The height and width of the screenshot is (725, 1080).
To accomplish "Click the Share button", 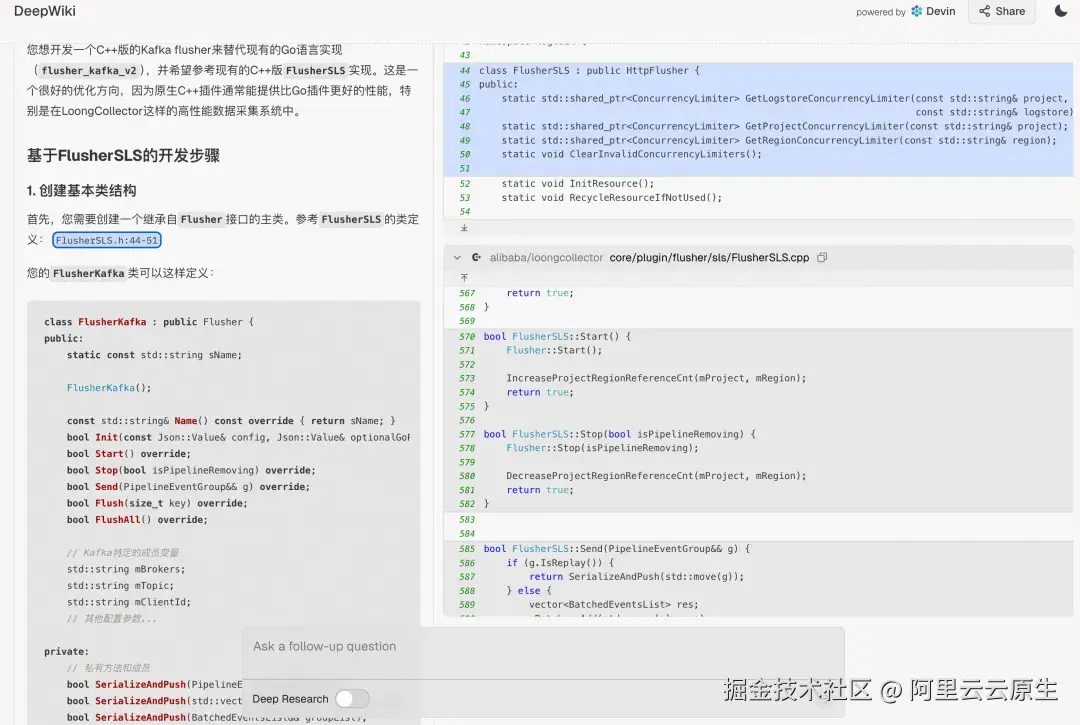I will click(1001, 11).
